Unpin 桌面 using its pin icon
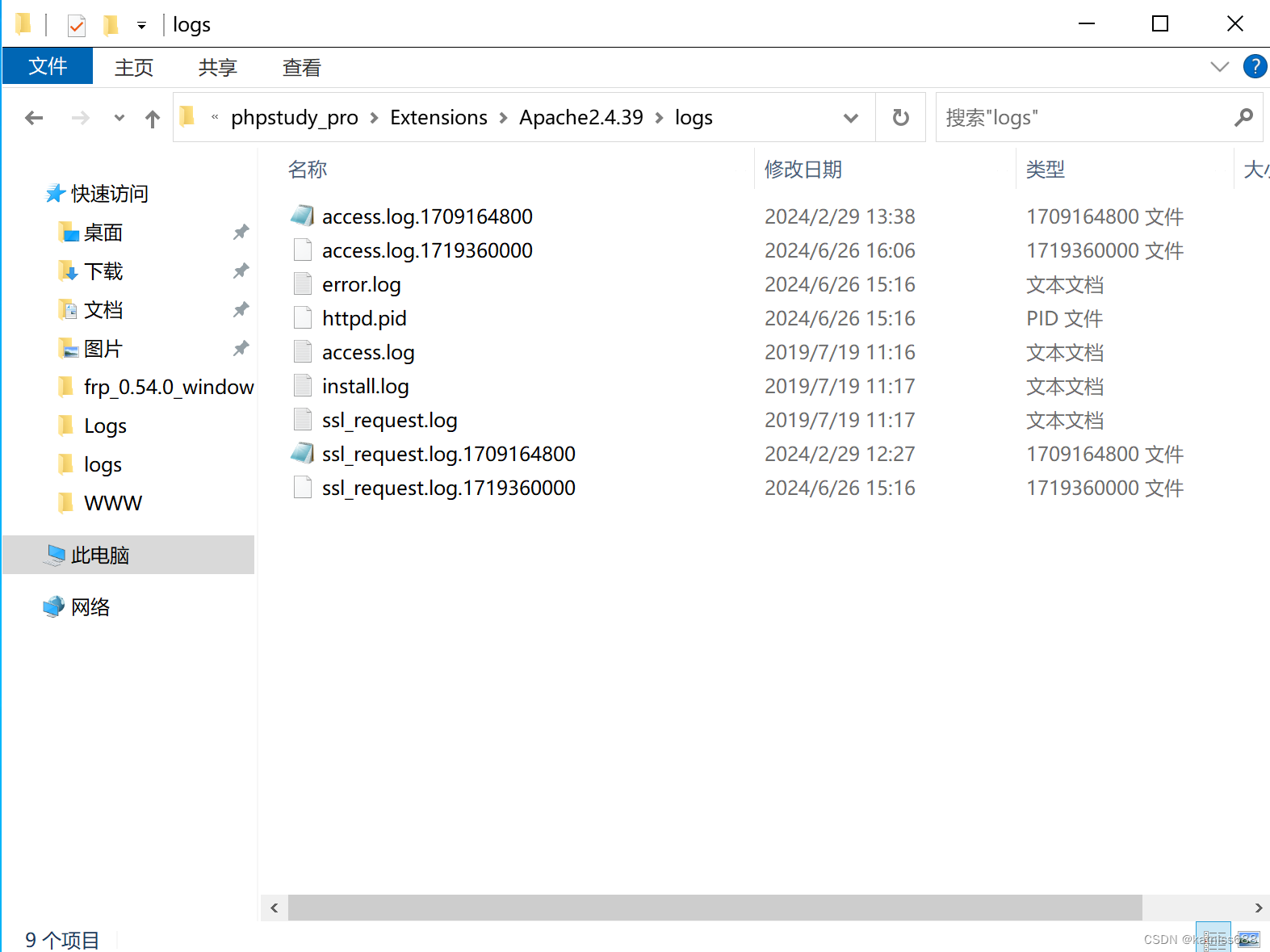1270x952 pixels. [241, 233]
